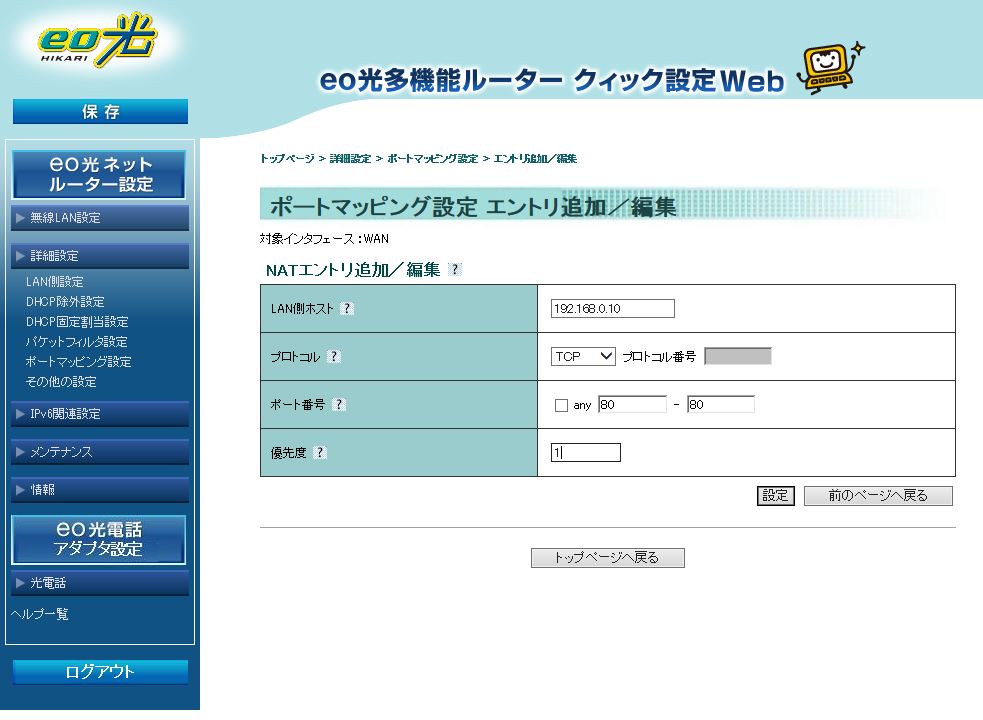Image resolution: width=983 pixels, height=720 pixels.
Task: Go to ポートマッピング設定 breadcrumb link
Action: (433, 159)
